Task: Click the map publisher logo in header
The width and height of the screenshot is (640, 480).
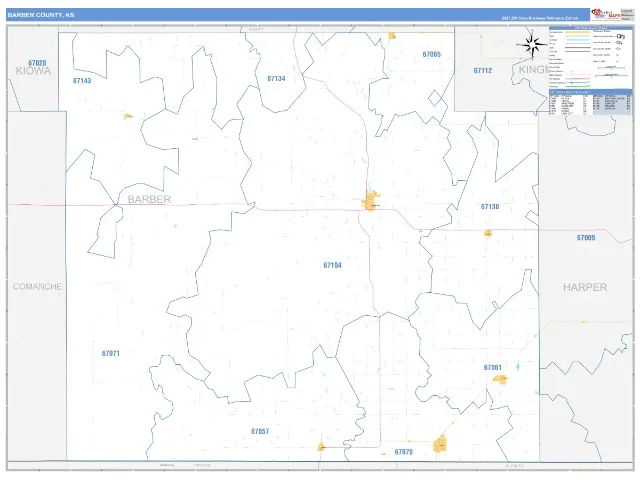Action: pyautogui.click(x=606, y=14)
